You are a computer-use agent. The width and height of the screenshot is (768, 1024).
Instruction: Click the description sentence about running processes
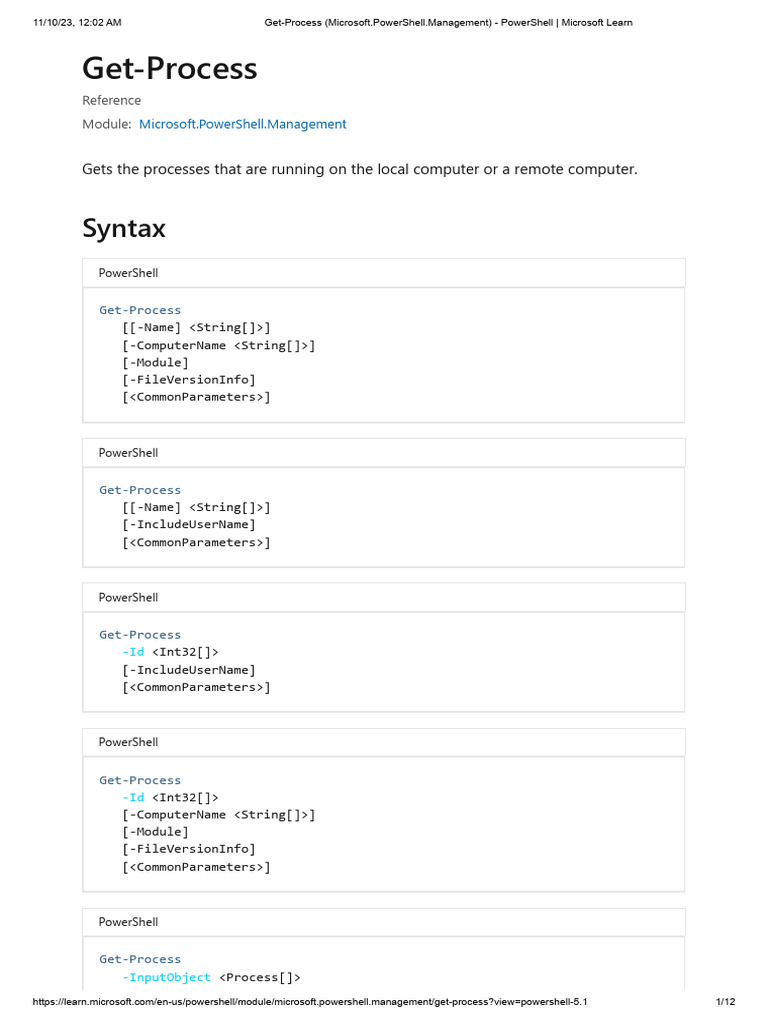[359, 169]
